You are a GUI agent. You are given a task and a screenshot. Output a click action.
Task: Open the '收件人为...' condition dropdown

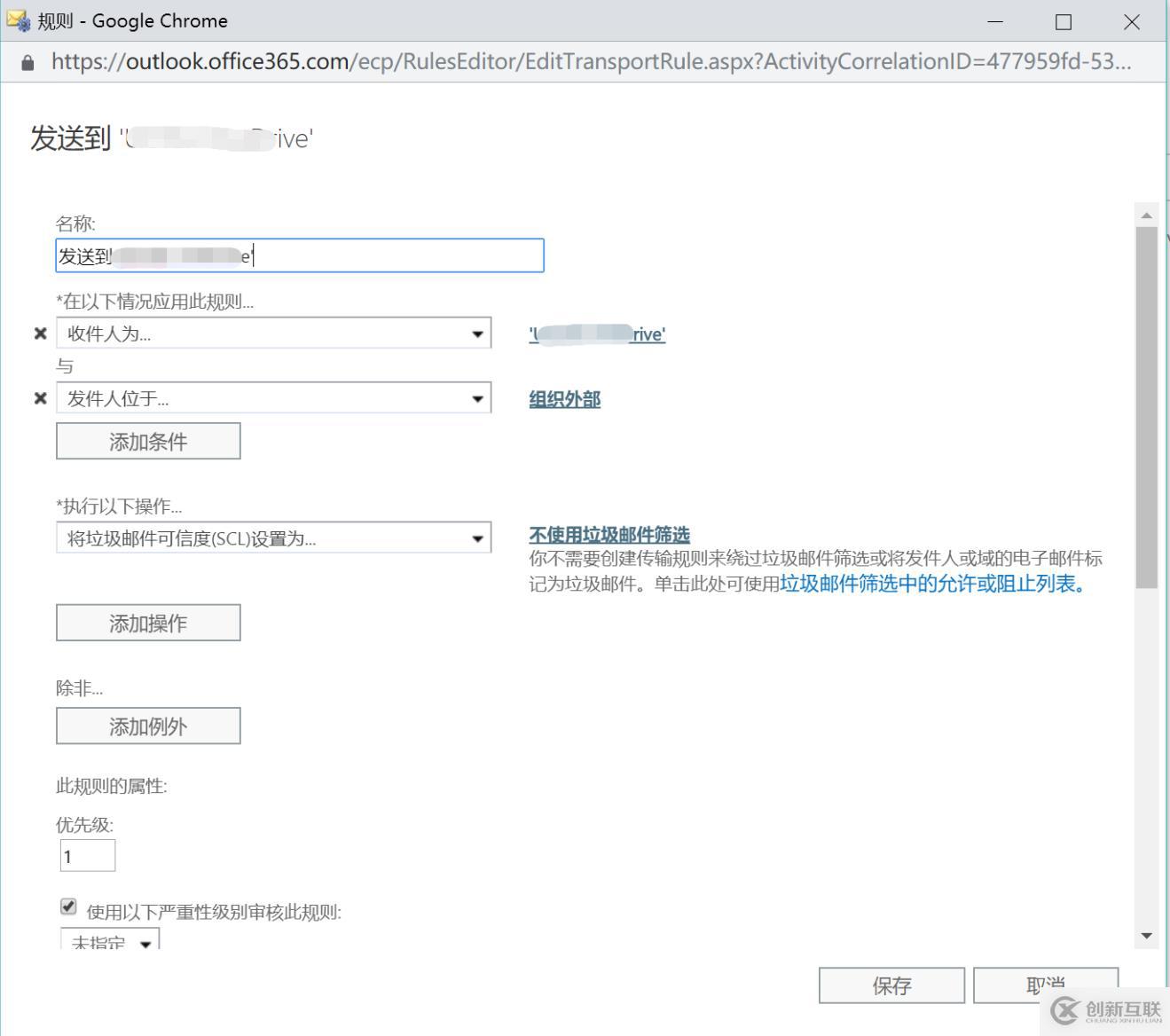273,334
